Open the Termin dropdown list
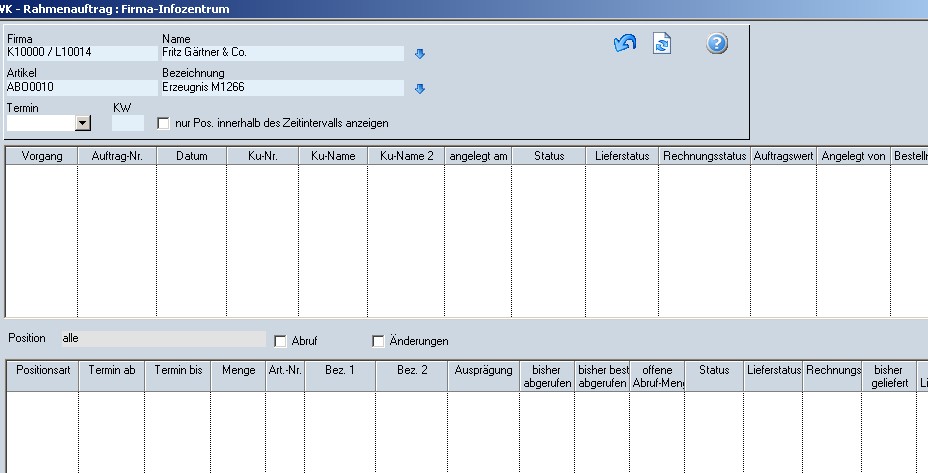The height and width of the screenshot is (473, 928). (x=83, y=123)
